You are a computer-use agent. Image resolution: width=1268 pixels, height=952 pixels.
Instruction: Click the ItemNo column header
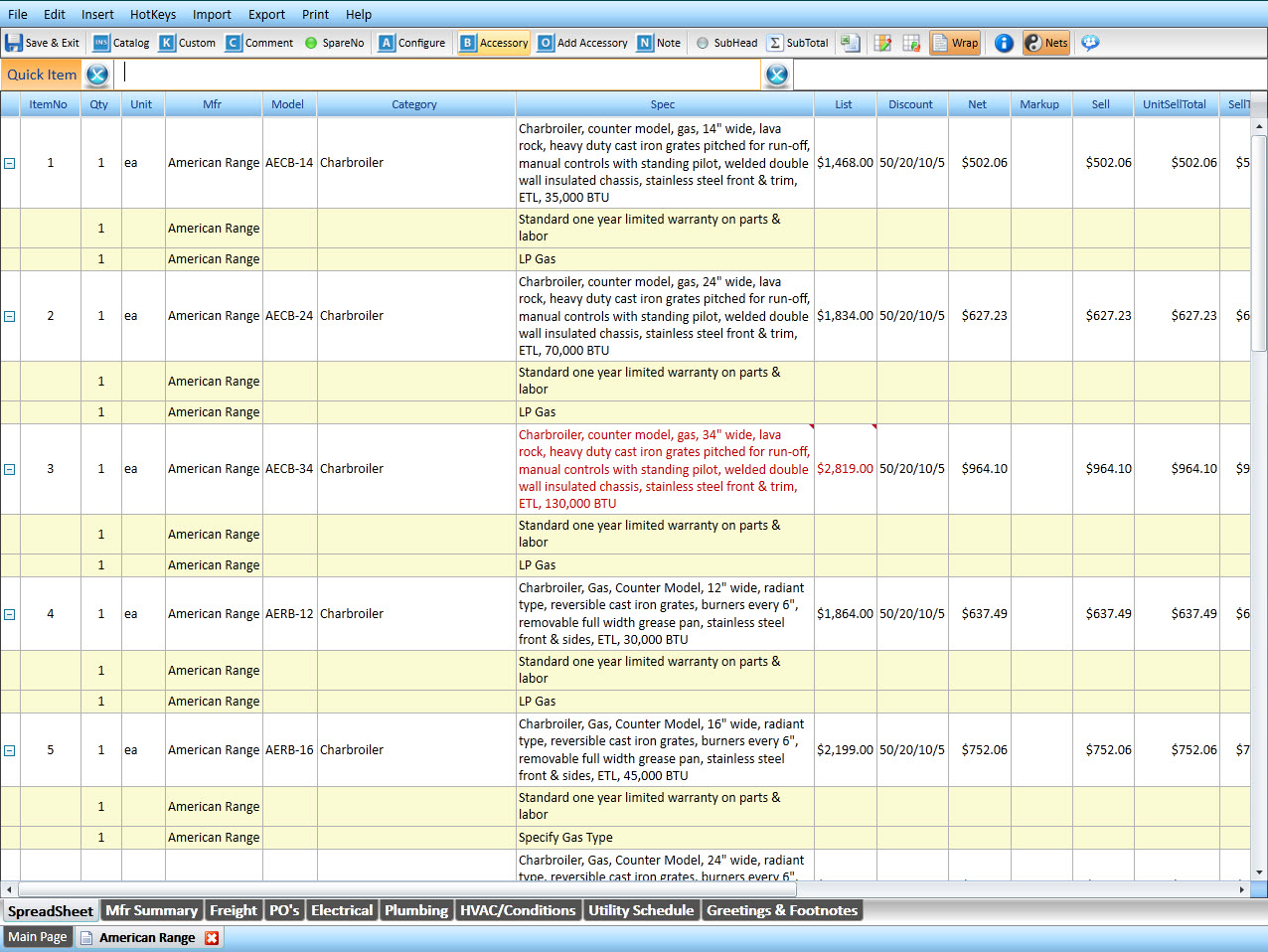click(49, 104)
